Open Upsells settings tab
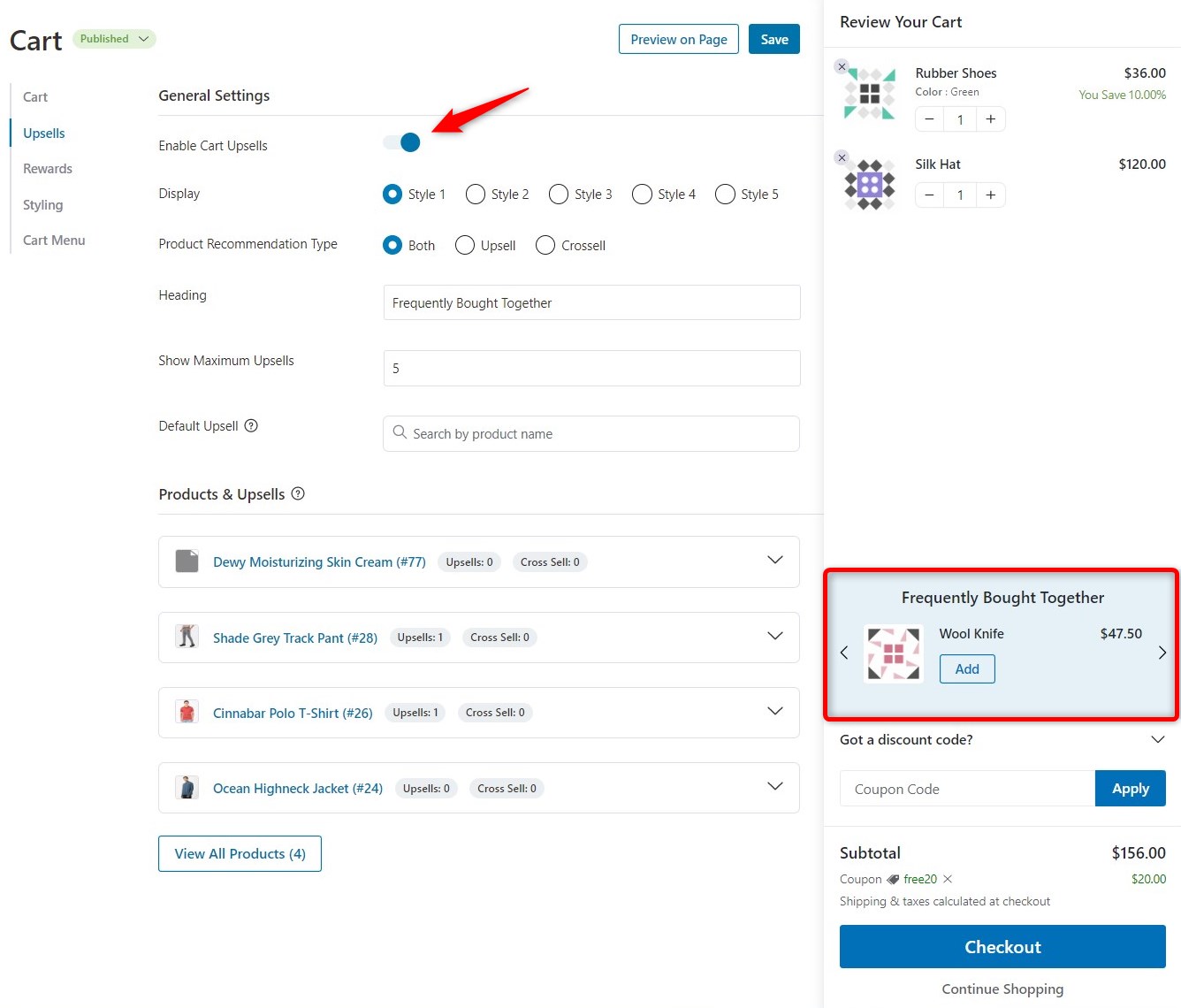The image size is (1181, 1008). click(44, 134)
